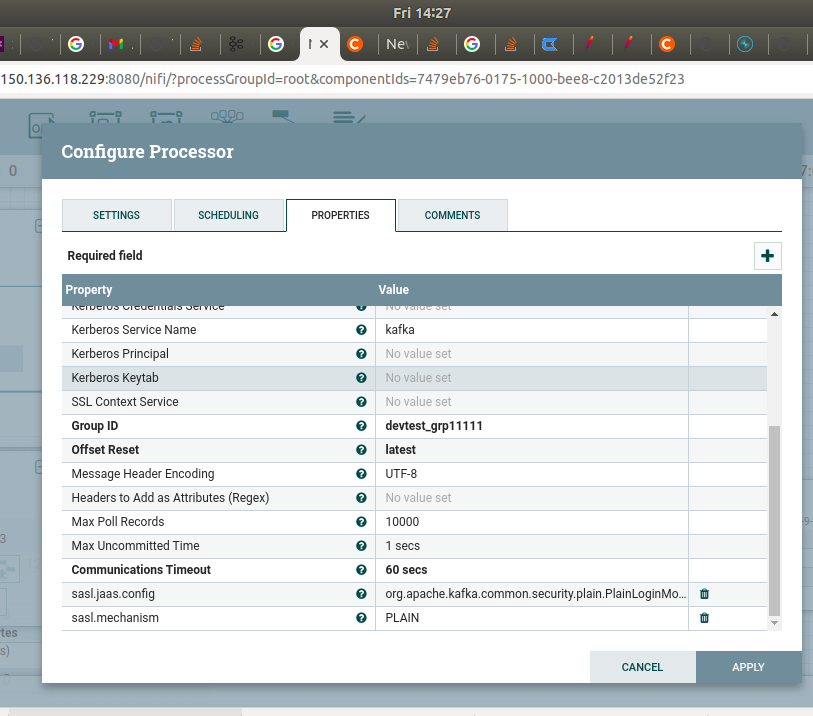This screenshot has width=813, height=716.
Task: Open the Comments tab
Action: [452, 215]
